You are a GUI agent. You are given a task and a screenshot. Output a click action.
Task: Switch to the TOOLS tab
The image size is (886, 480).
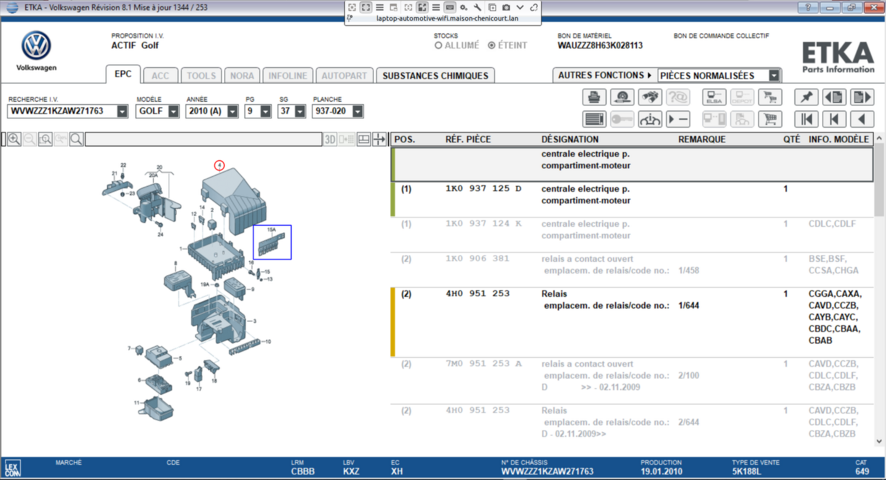pyautogui.click(x=201, y=76)
